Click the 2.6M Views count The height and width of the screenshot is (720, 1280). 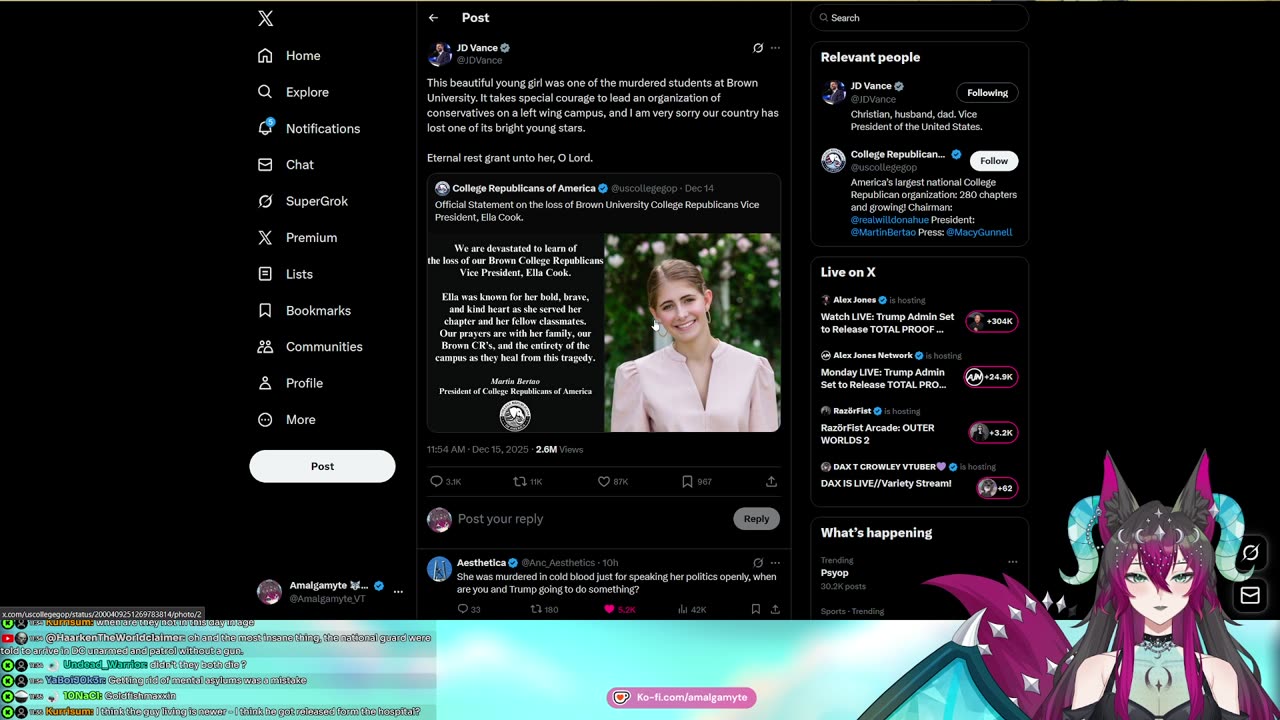[x=559, y=450]
